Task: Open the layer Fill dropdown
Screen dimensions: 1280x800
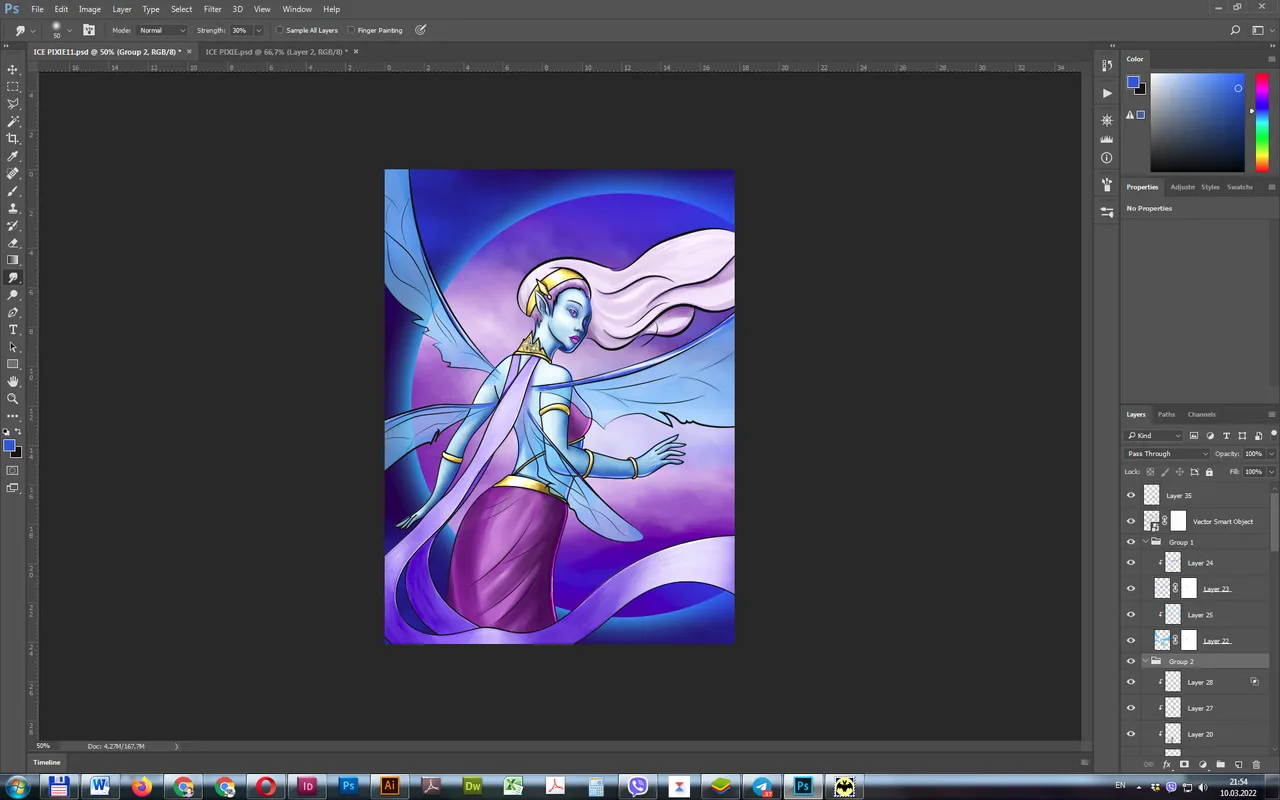Action: (x=1271, y=472)
